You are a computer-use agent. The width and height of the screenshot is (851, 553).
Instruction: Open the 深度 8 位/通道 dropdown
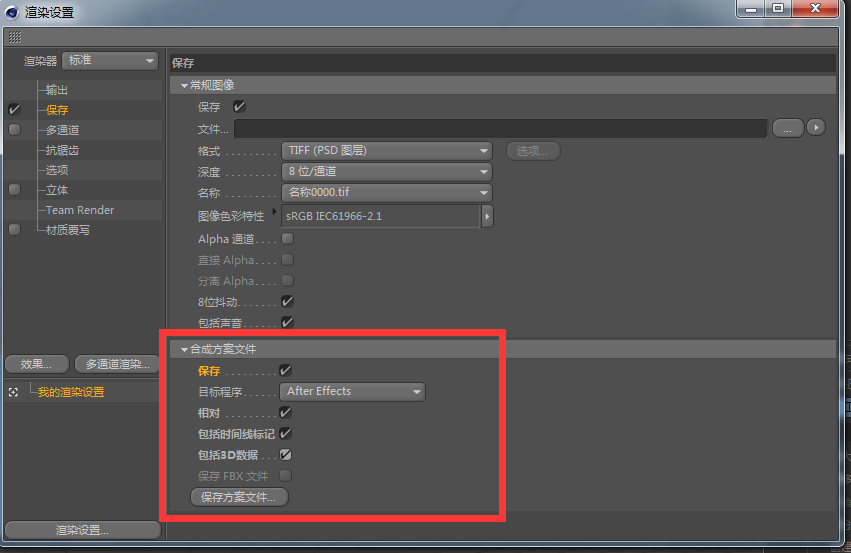(x=386, y=171)
